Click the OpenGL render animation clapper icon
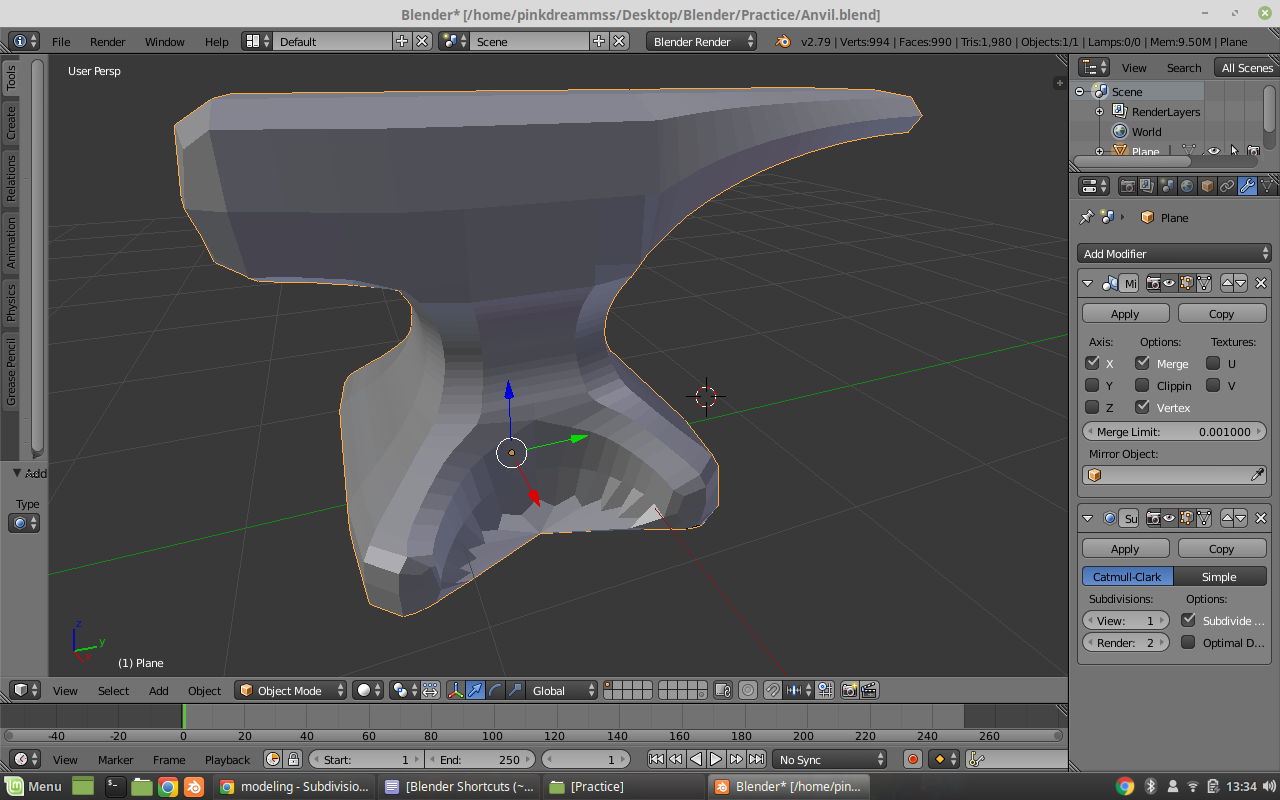Image resolution: width=1280 pixels, height=800 pixels. coord(869,690)
